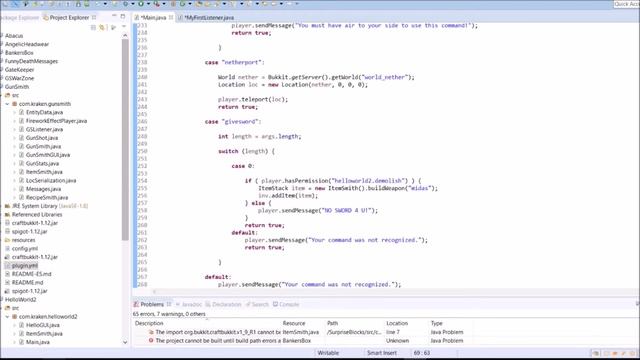Select the 'project cannot be built' problem row
The height and width of the screenshot is (360, 640).
click(x=304, y=340)
